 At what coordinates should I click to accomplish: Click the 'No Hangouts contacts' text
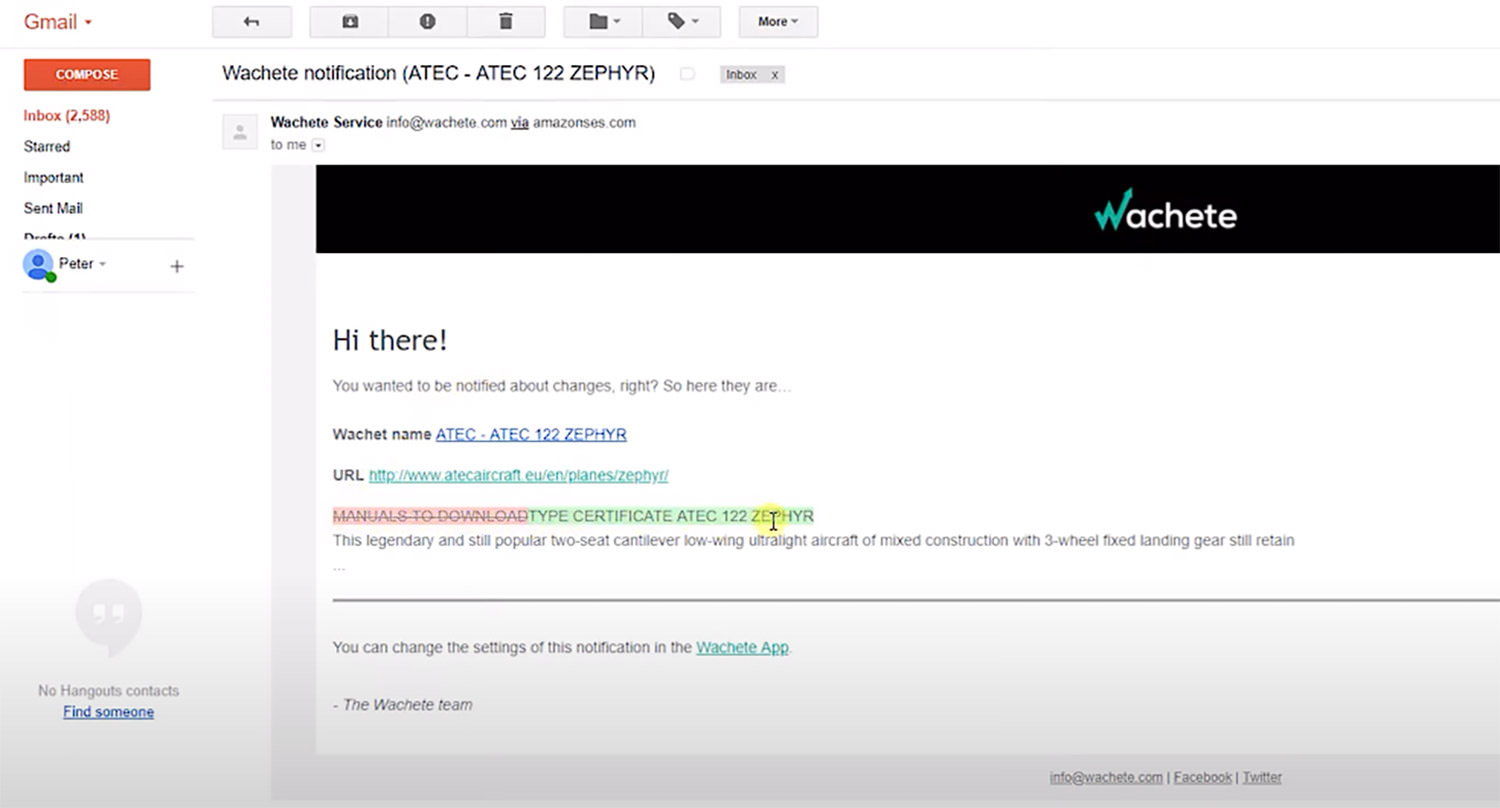(x=108, y=691)
